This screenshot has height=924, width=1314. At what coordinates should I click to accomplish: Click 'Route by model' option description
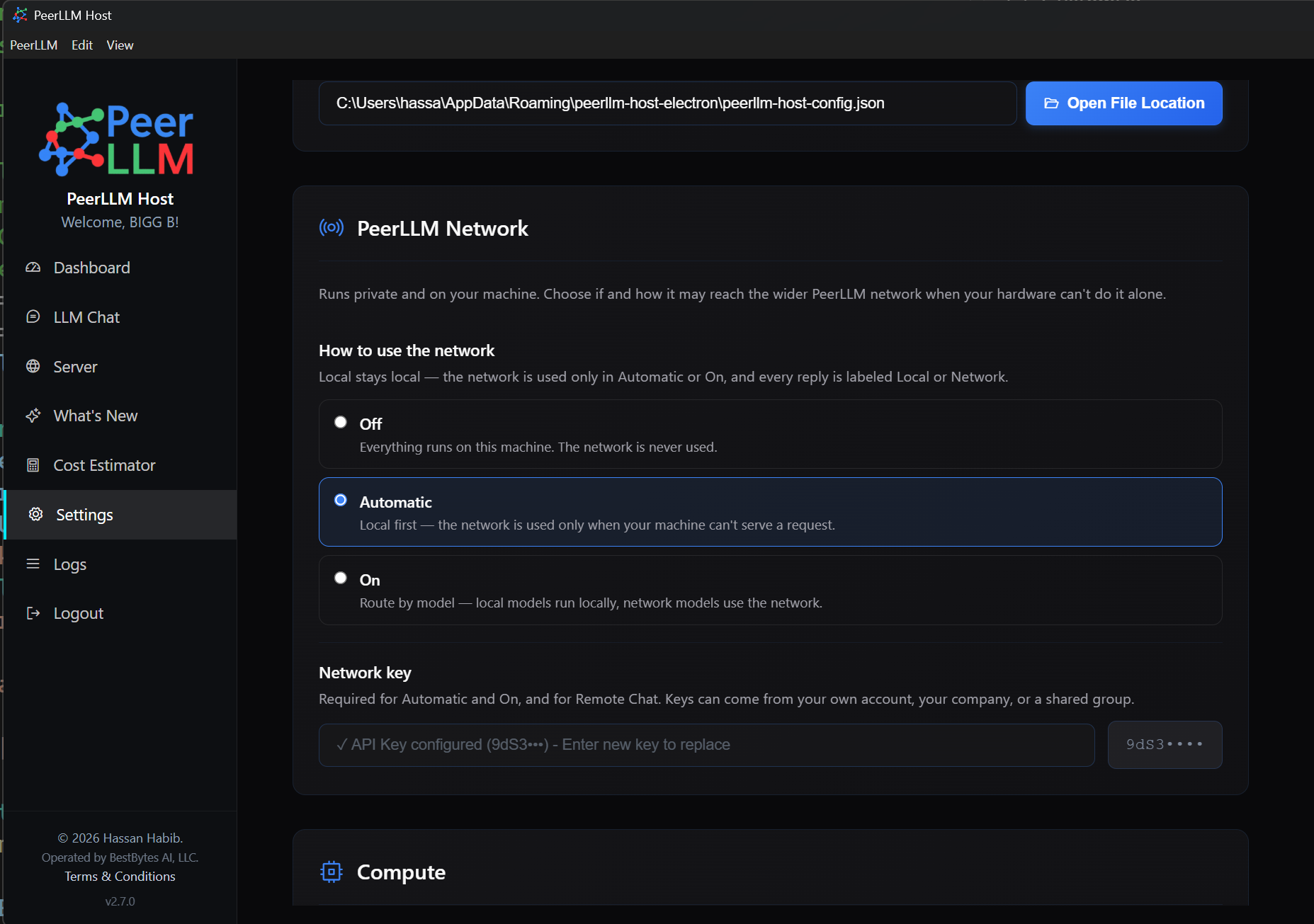point(591,603)
